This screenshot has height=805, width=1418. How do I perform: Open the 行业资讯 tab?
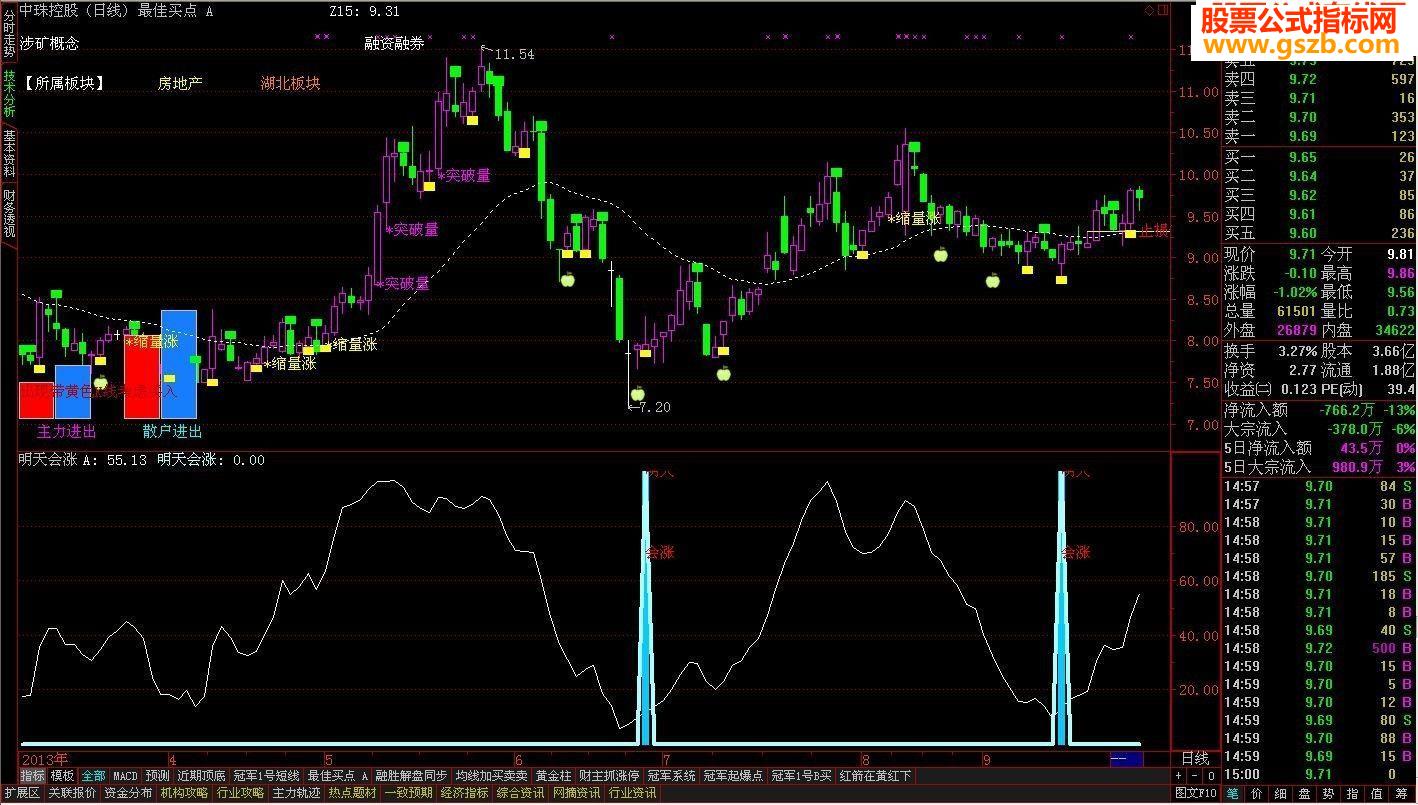[632, 794]
